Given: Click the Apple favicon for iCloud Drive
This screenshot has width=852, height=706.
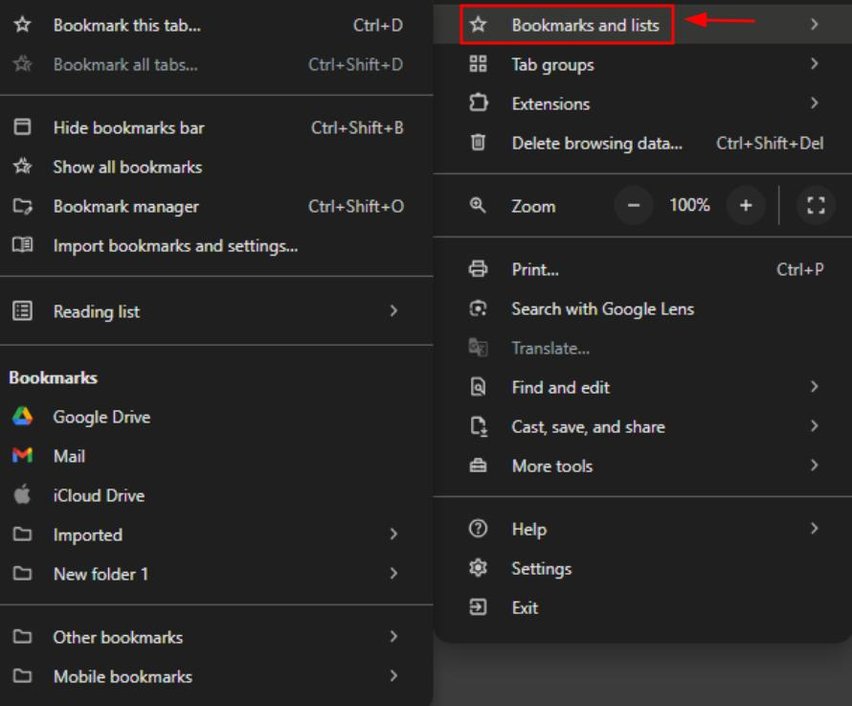Looking at the screenshot, I should click(22, 495).
